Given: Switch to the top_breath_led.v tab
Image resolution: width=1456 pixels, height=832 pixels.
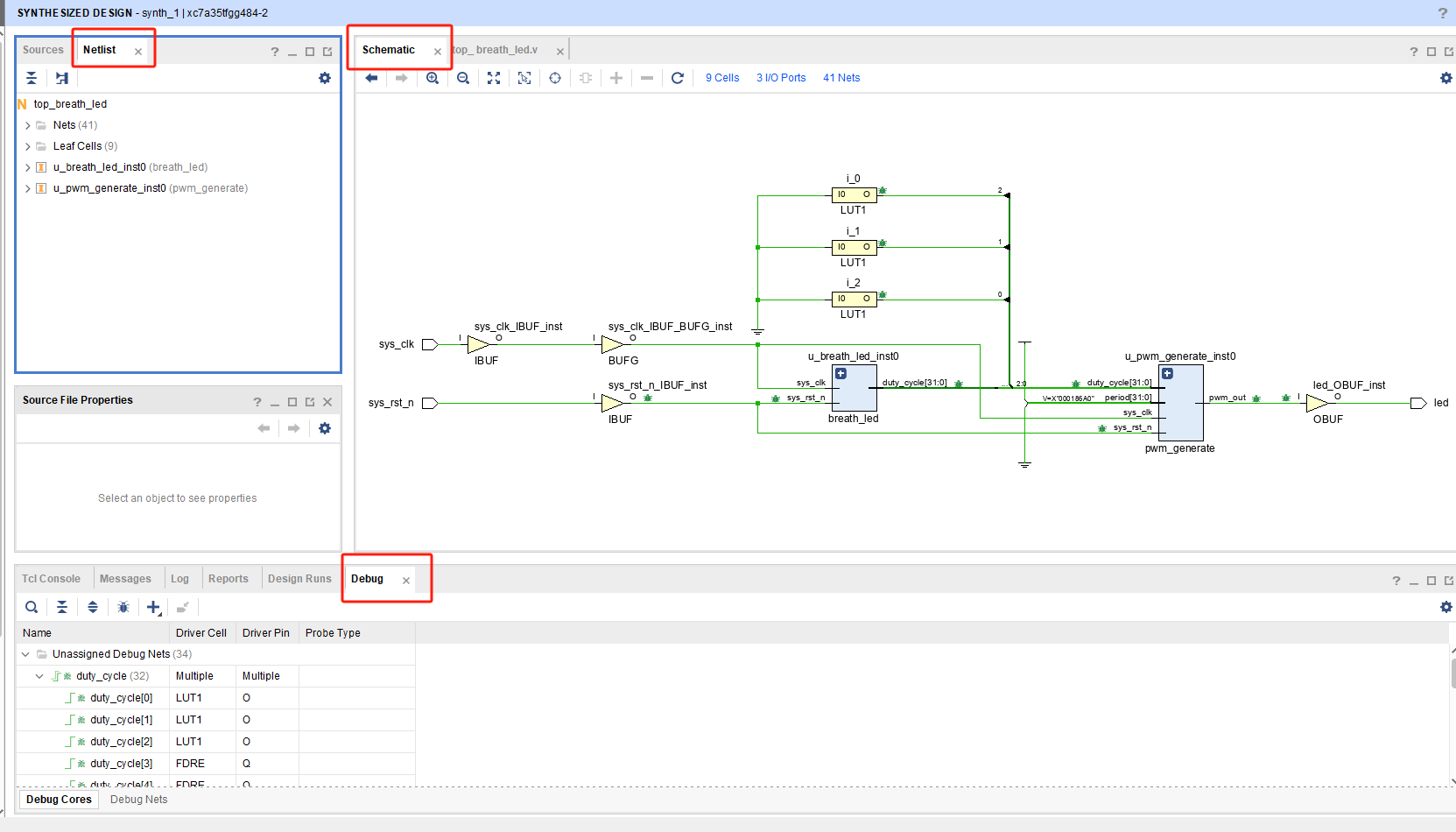Looking at the screenshot, I should pos(497,50).
